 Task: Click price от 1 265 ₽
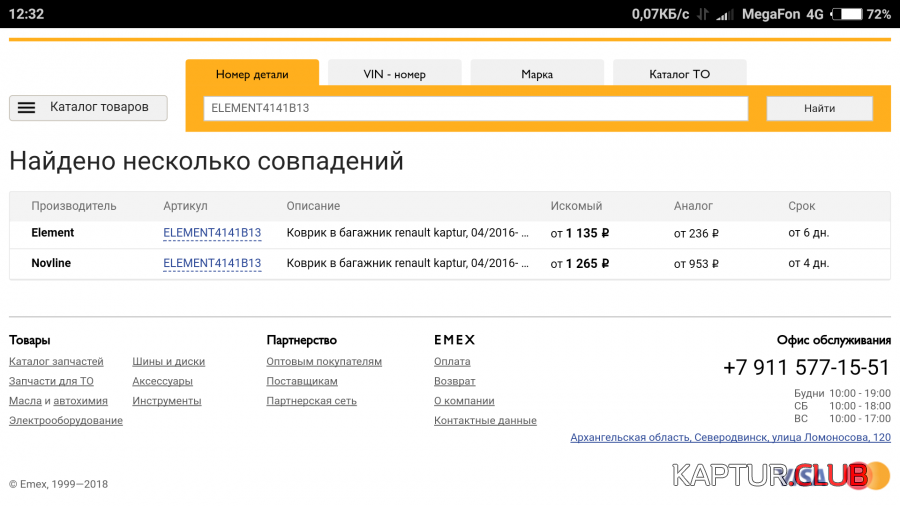[x=580, y=264]
